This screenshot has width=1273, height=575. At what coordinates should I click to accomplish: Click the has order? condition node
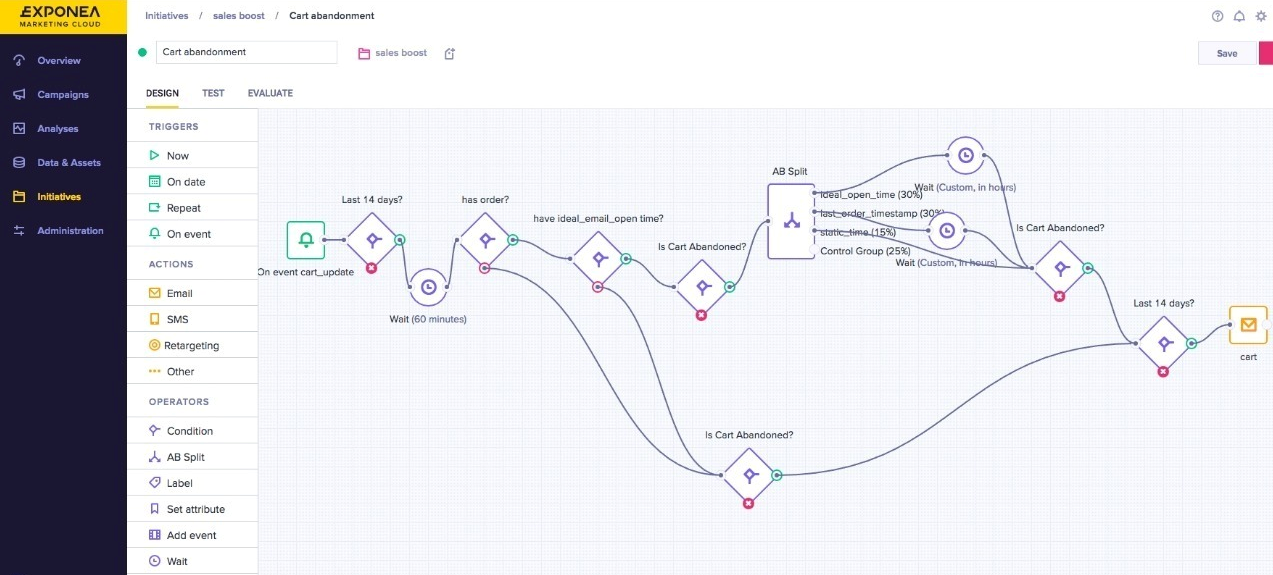pyautogui.click(x=485, y=240)
